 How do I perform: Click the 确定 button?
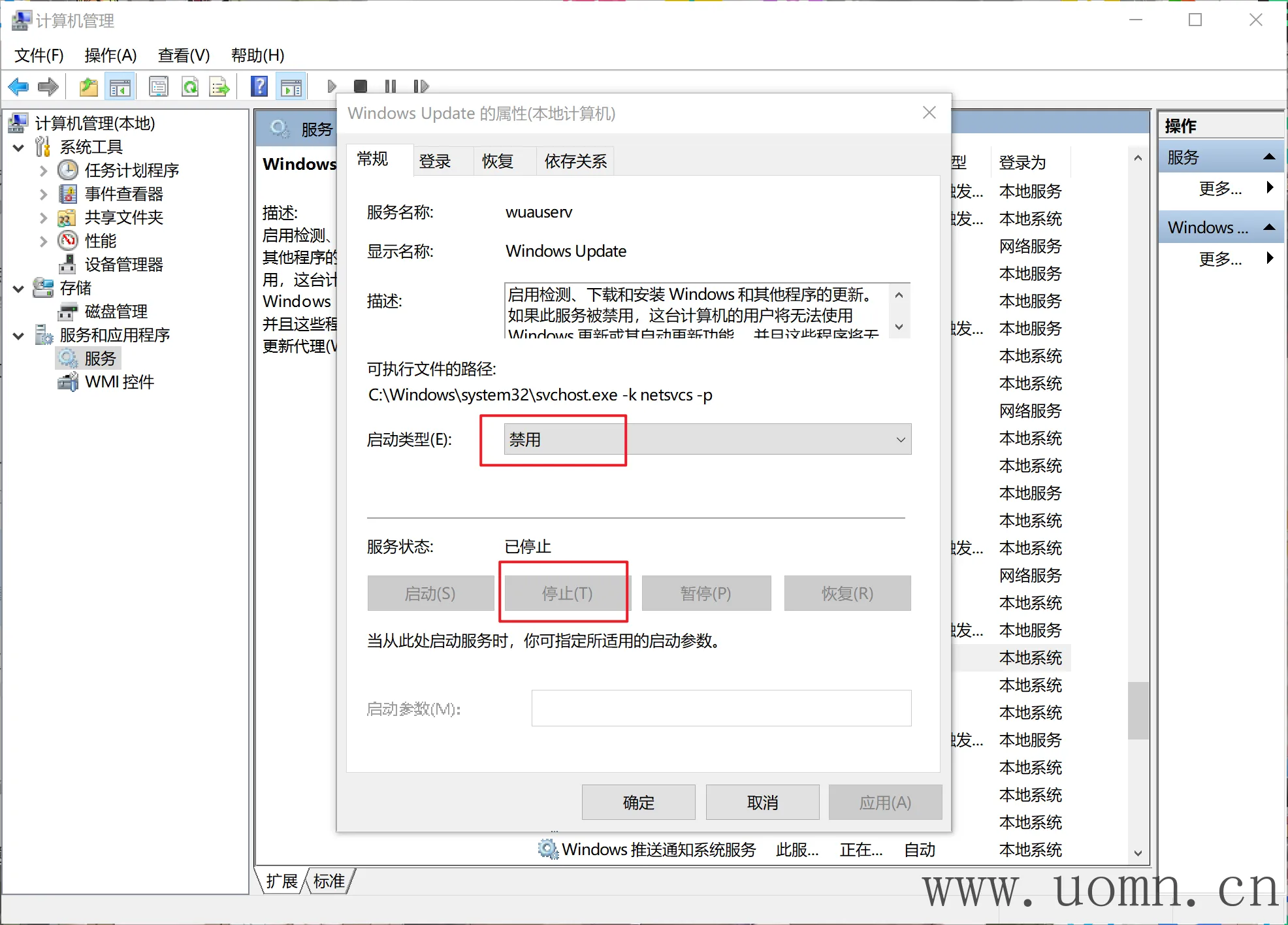pos(638,802)
